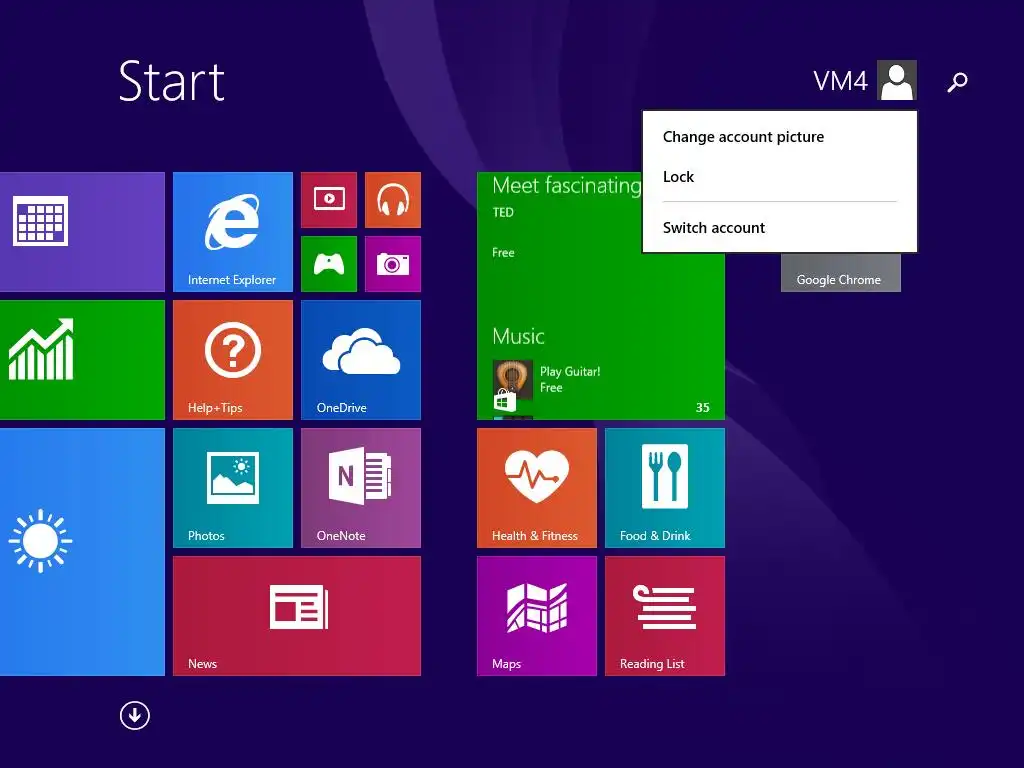Select Change account picture

point(780,136)
